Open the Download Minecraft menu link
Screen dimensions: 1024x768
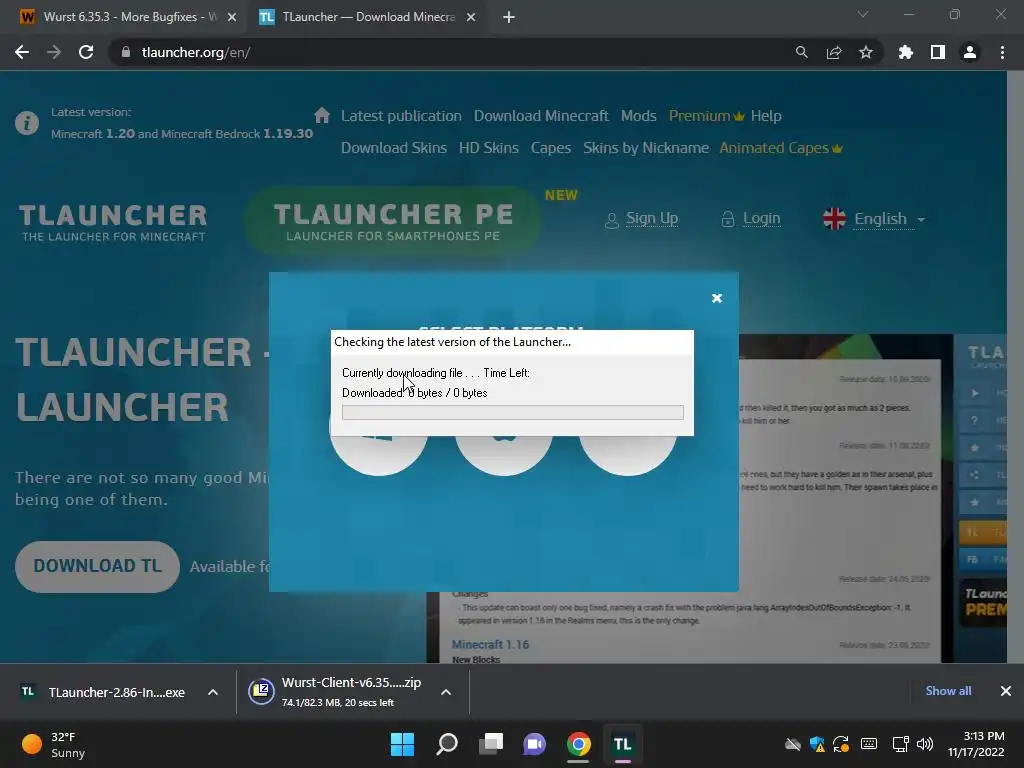click(541, 116)
